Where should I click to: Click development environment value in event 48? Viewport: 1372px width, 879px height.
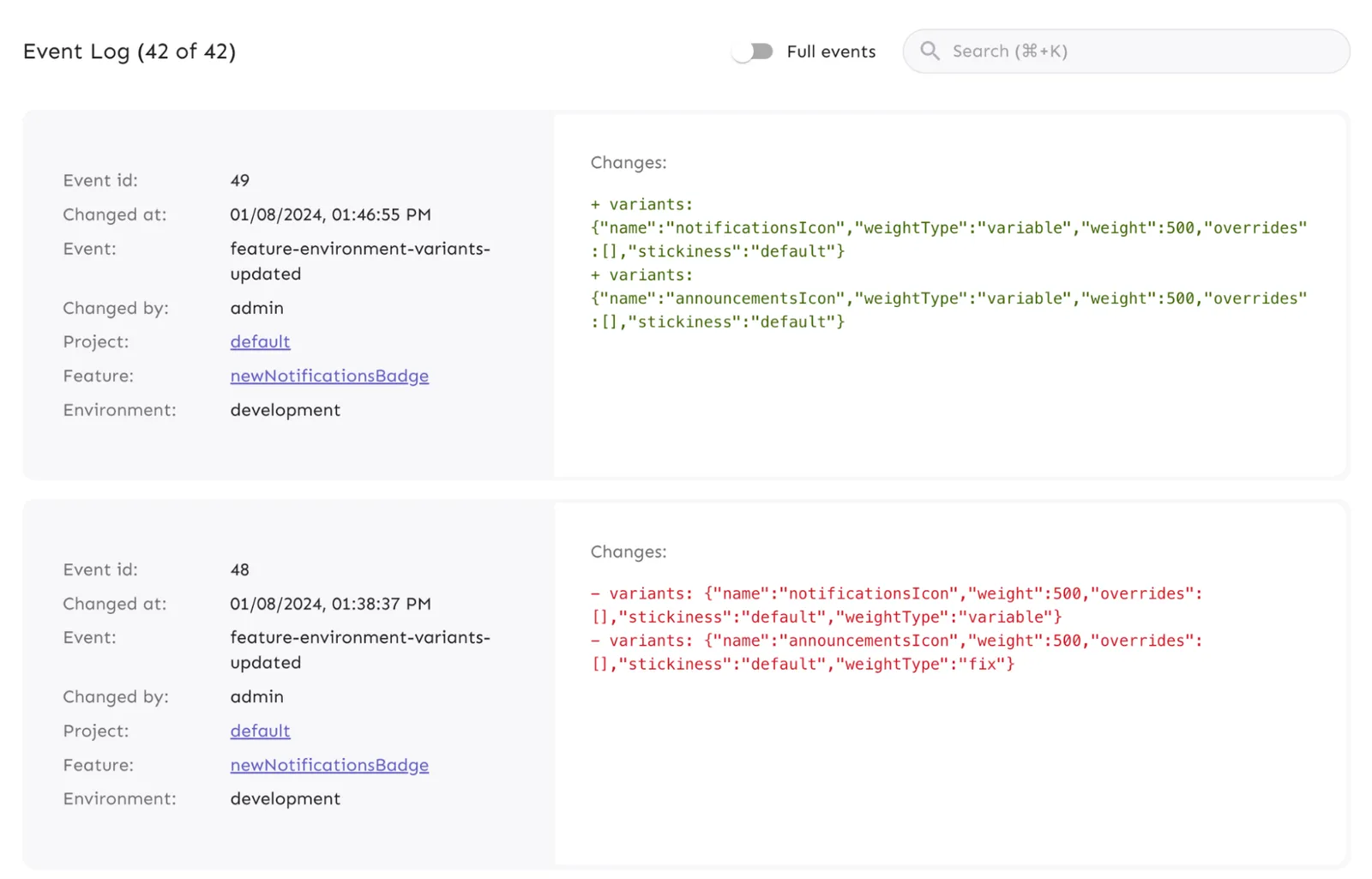[285, 798]
